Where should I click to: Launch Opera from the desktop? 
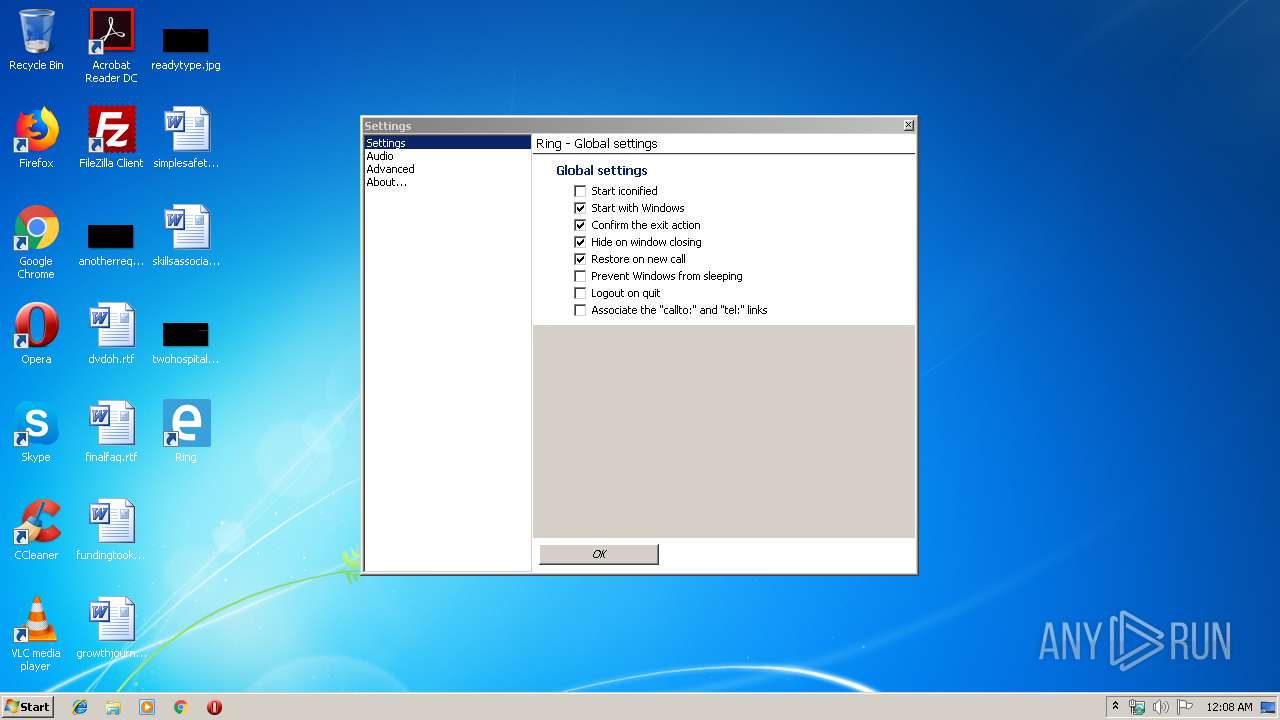click(x=36, y=334)
